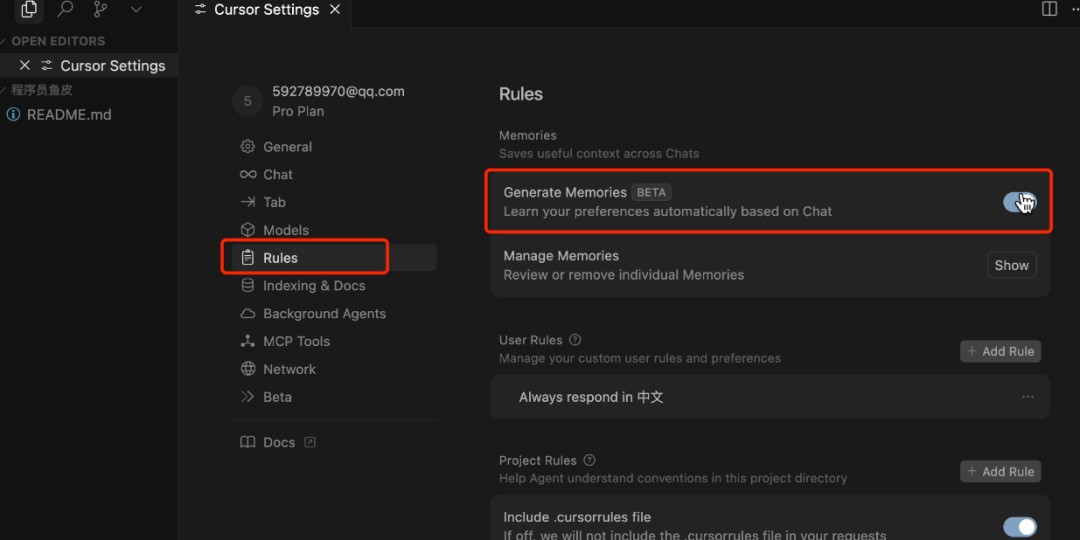Click the cube icon beside Models
The image size is (1080, 540).
pyautogui.click(x=247, y=229)
